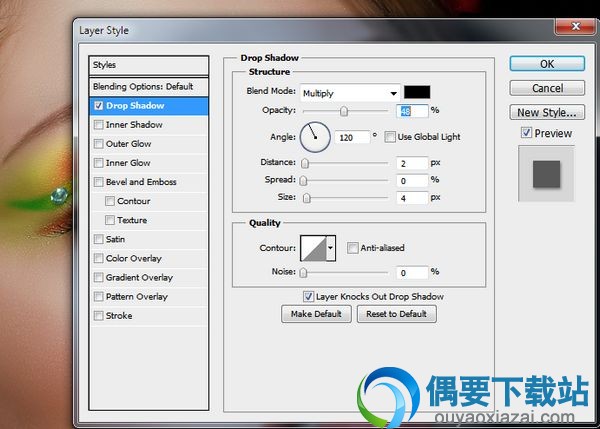Enable the Outer Glow checkbox

tap(99, 144)
